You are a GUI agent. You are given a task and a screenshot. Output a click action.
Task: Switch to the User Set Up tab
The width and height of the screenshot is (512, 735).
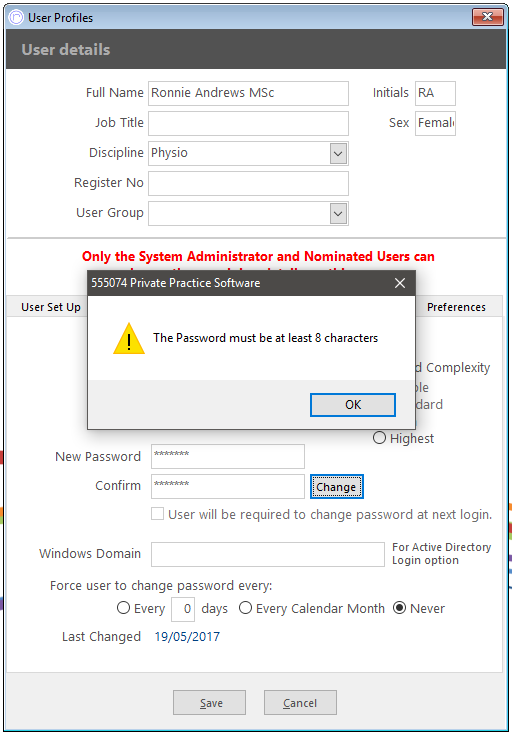pos(51,307)
